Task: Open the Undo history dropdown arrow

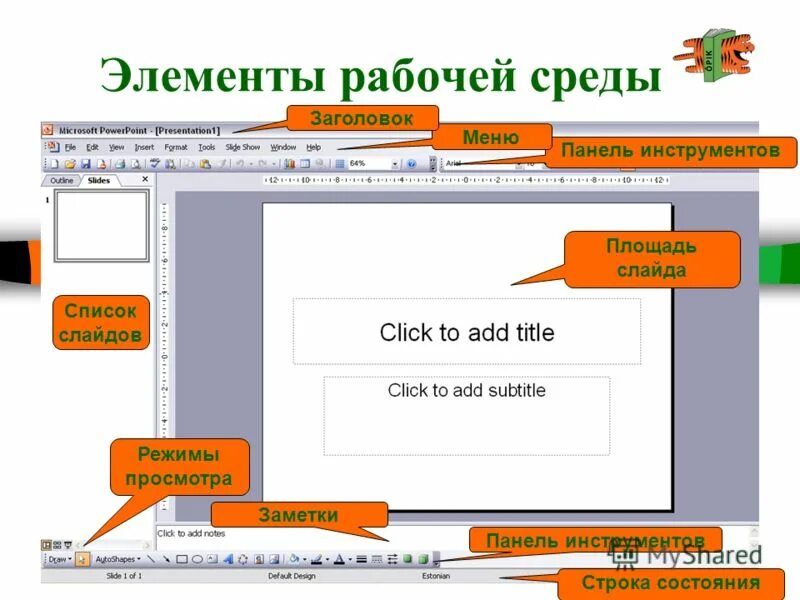Action: tap(251, 164)
